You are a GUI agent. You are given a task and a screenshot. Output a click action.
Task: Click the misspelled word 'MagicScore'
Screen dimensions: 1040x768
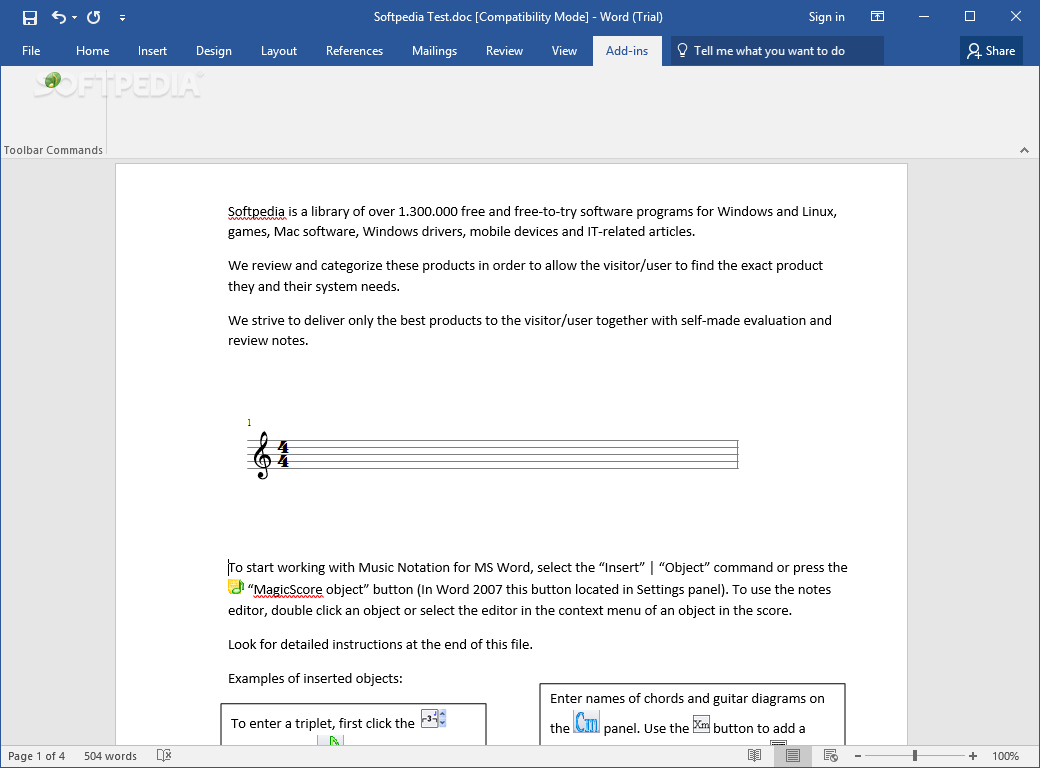tap(288, 590)
